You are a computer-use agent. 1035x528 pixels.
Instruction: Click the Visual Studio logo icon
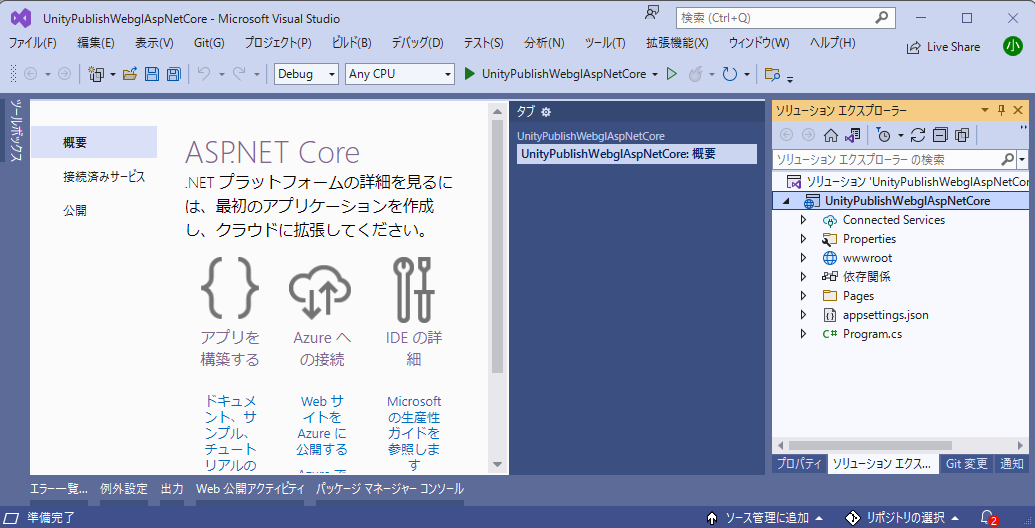[21, 18]
